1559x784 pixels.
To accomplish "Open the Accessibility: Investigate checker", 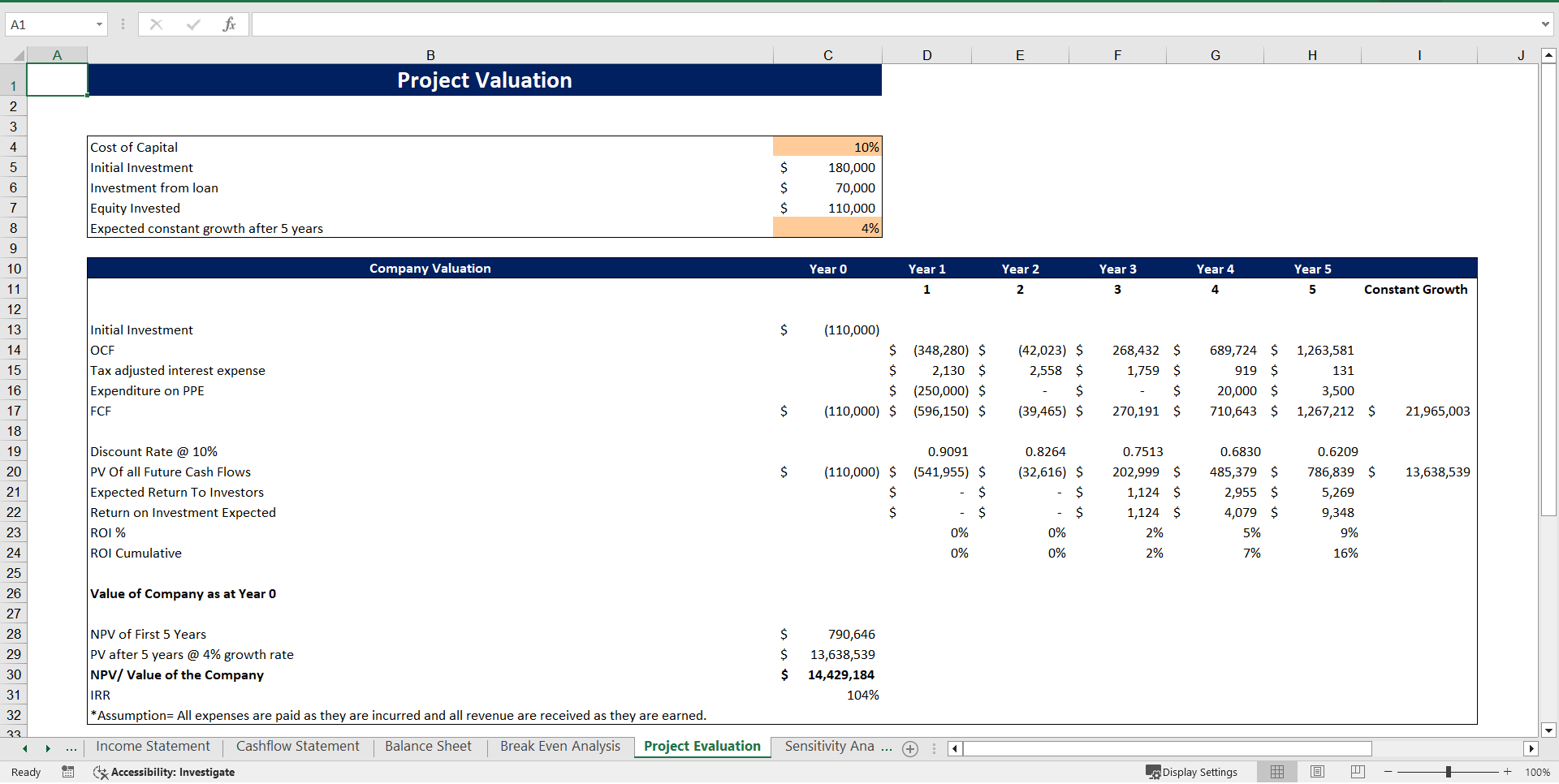I will (165, 773).
